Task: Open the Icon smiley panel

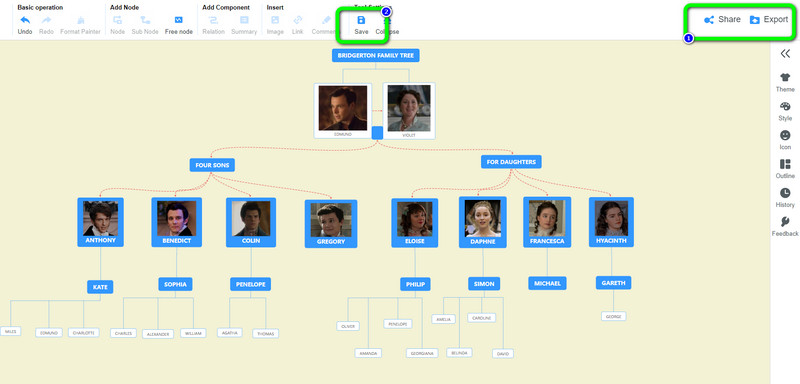Action: click(785, 135)
